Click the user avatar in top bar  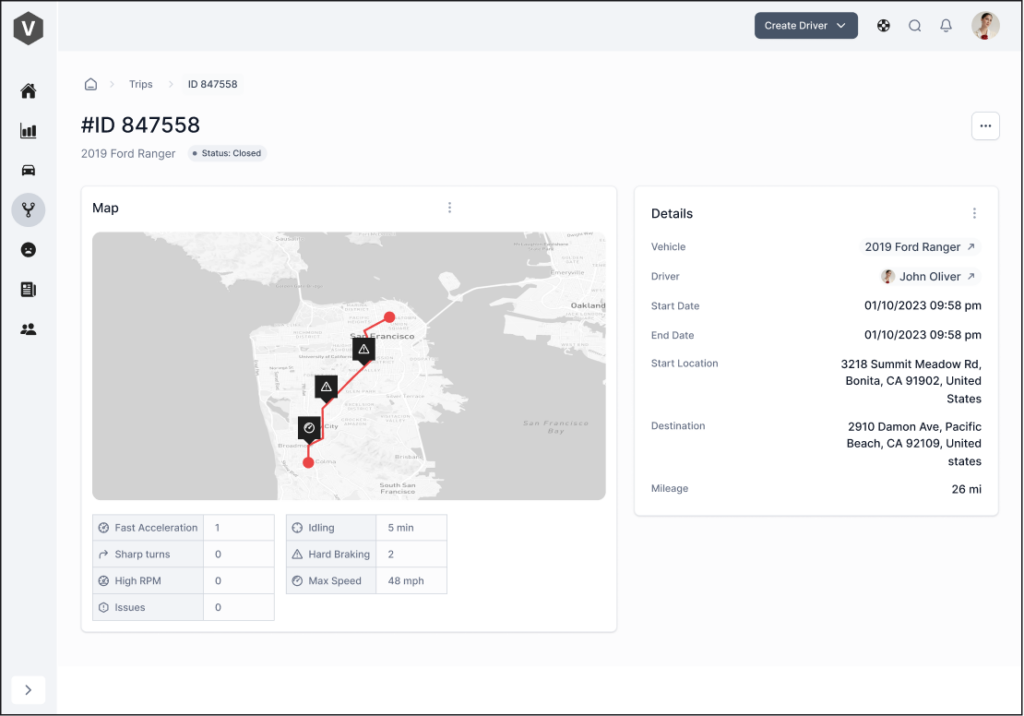pyautogui.click(x=985, y=26)
